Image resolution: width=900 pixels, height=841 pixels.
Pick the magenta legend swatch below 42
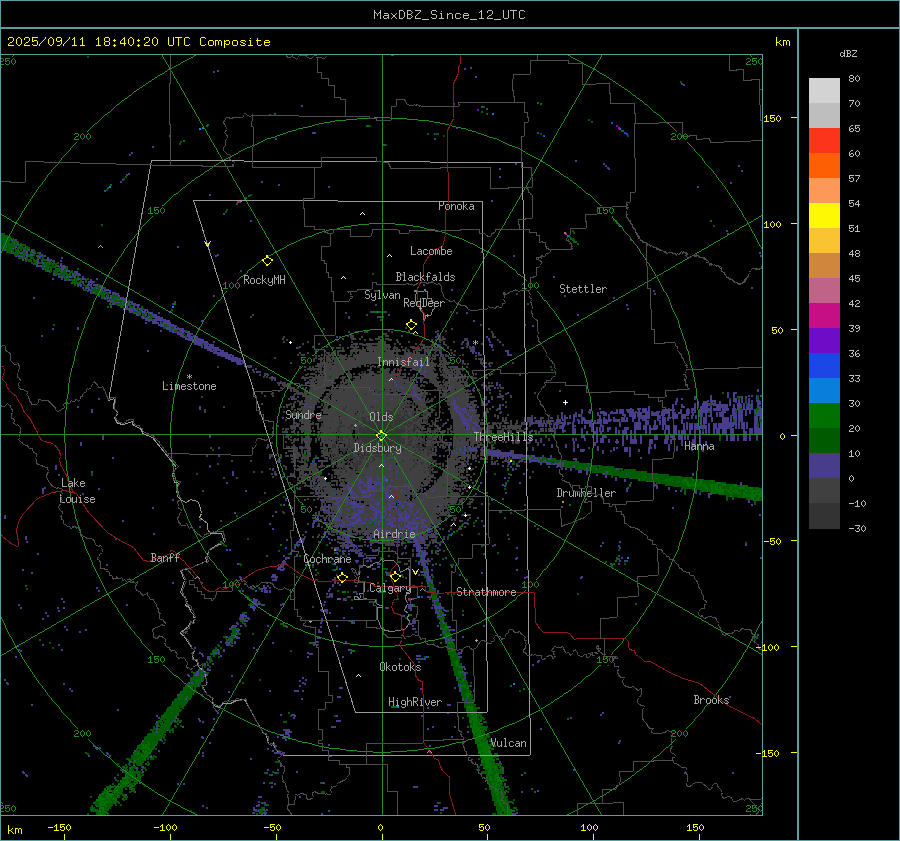tap(824, 316)
